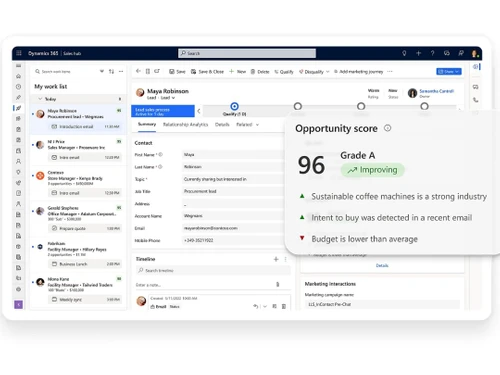Select the active Qualify stage circle
Image resolution: width=500 pixels, height=375 pixels.
(x=234, y=106)
